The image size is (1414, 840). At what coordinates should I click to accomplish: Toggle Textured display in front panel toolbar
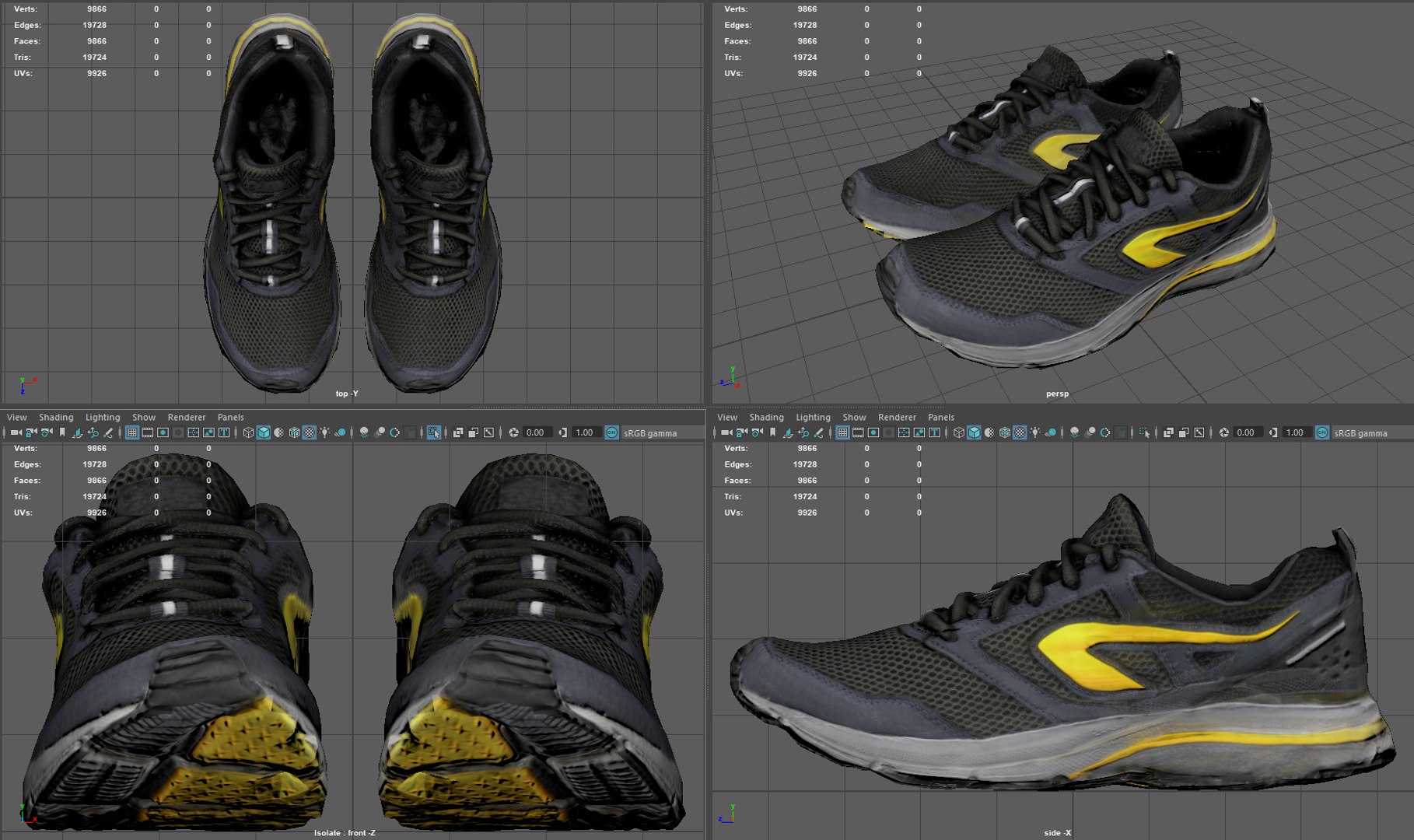(310, 432)
